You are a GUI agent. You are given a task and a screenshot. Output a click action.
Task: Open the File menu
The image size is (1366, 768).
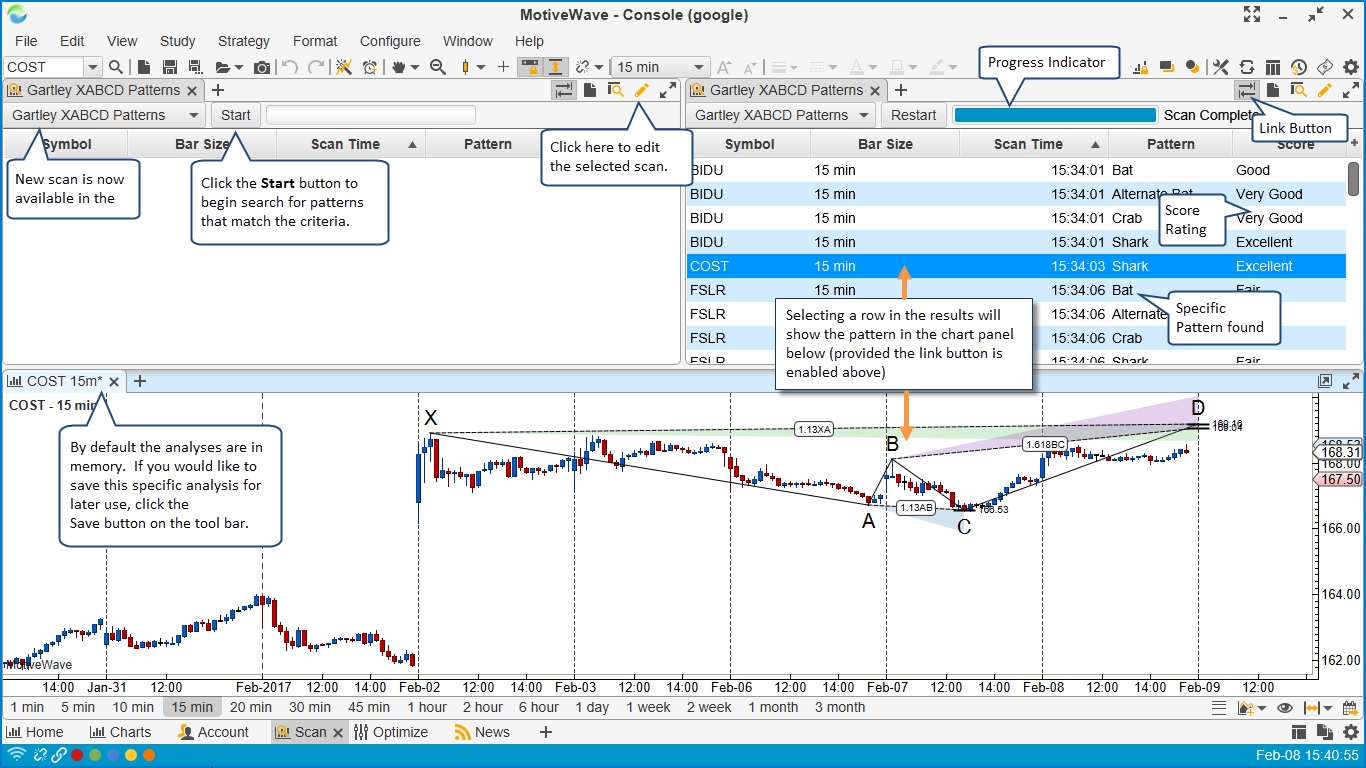coord(26,41)
